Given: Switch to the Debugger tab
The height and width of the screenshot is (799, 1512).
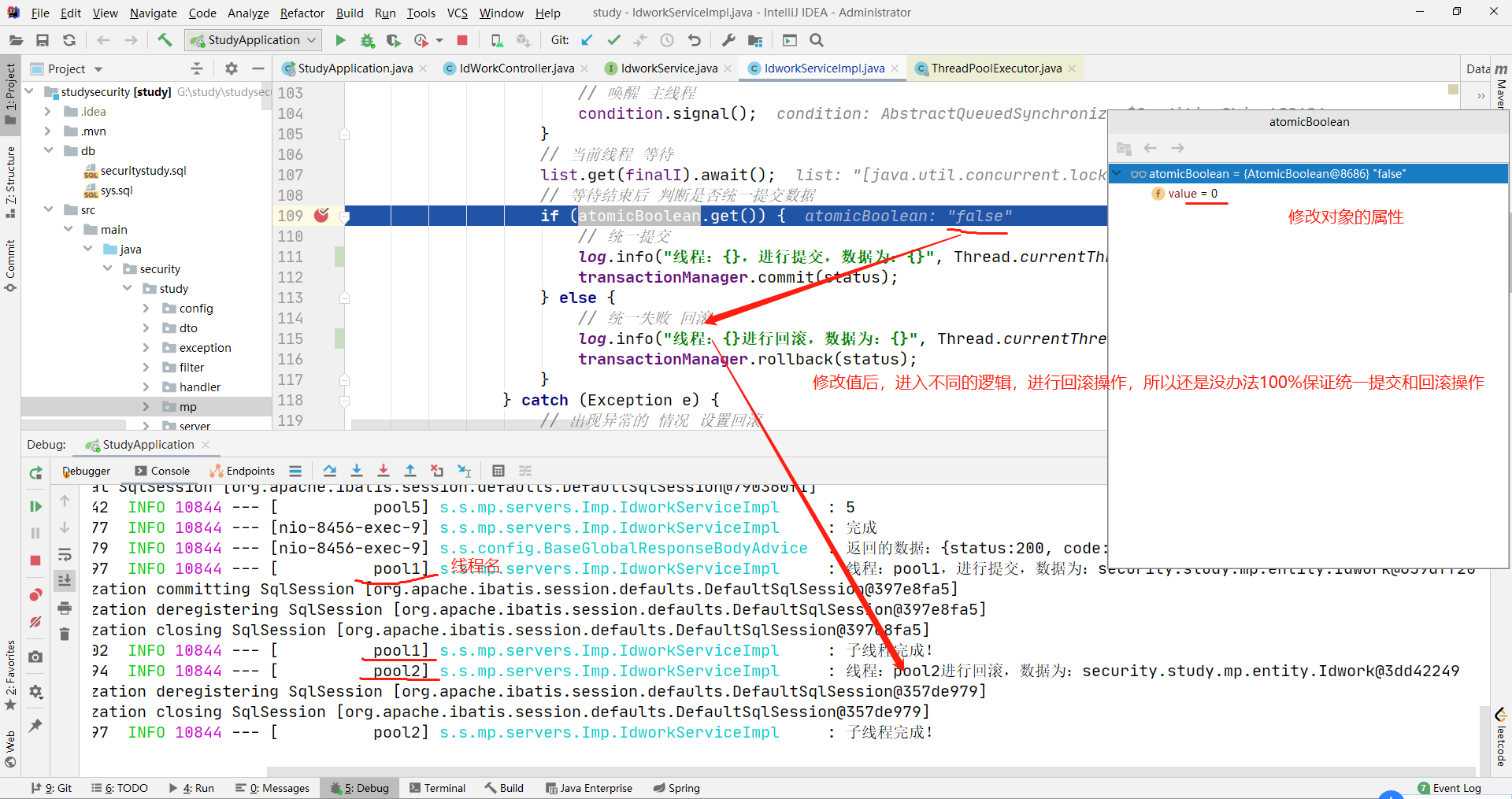Looking at the screenshot, I should click(87, 471).
